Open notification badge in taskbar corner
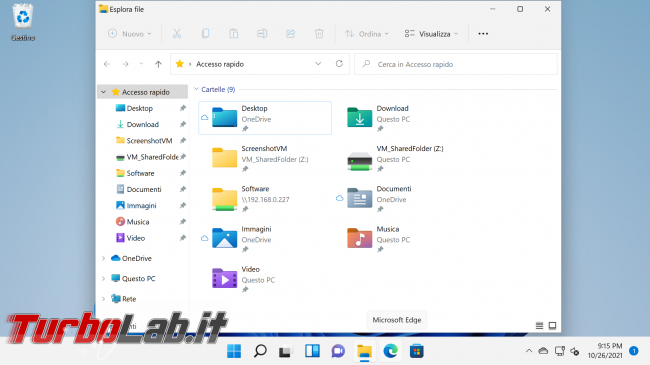 pyautogui.click(x=633, y=351)
